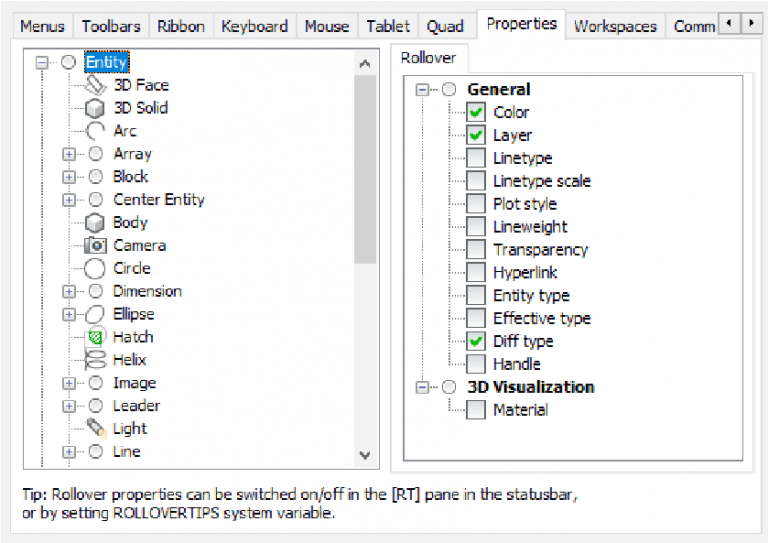Collapse the 3D Visualization group
768x543 pixels.
tap(422, 387)
